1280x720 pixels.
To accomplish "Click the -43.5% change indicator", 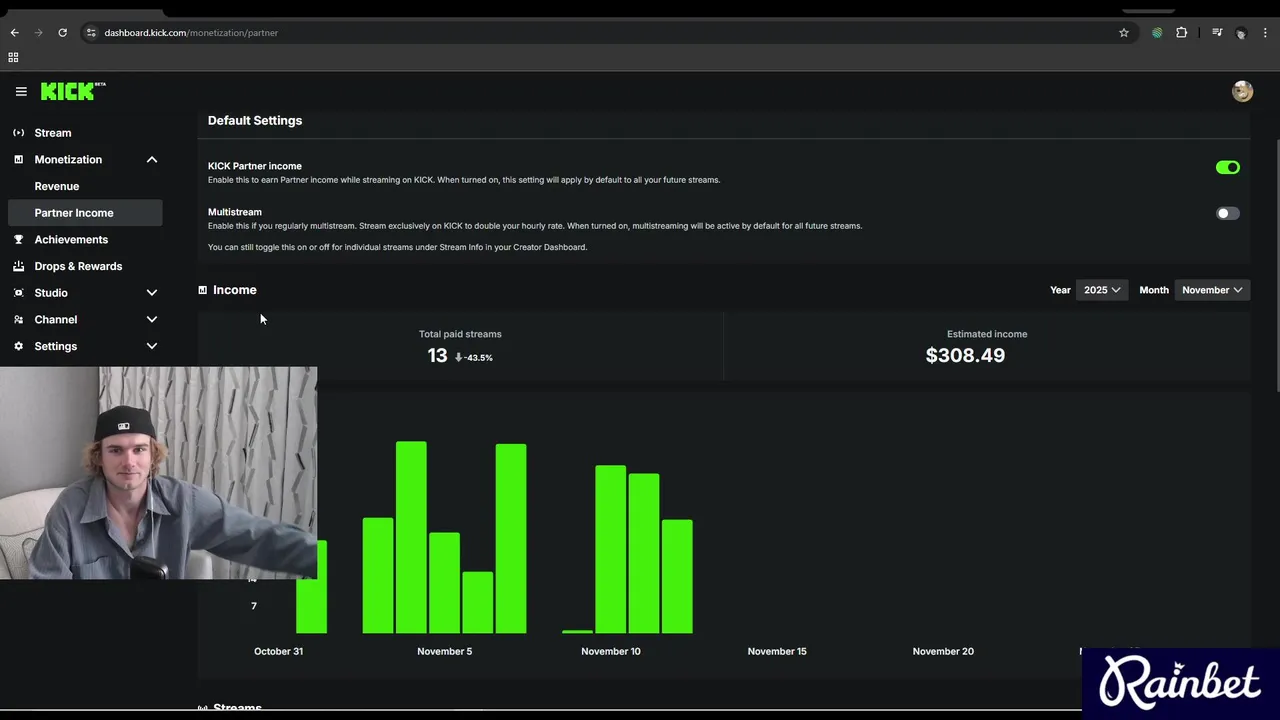I will click(474, 358).
